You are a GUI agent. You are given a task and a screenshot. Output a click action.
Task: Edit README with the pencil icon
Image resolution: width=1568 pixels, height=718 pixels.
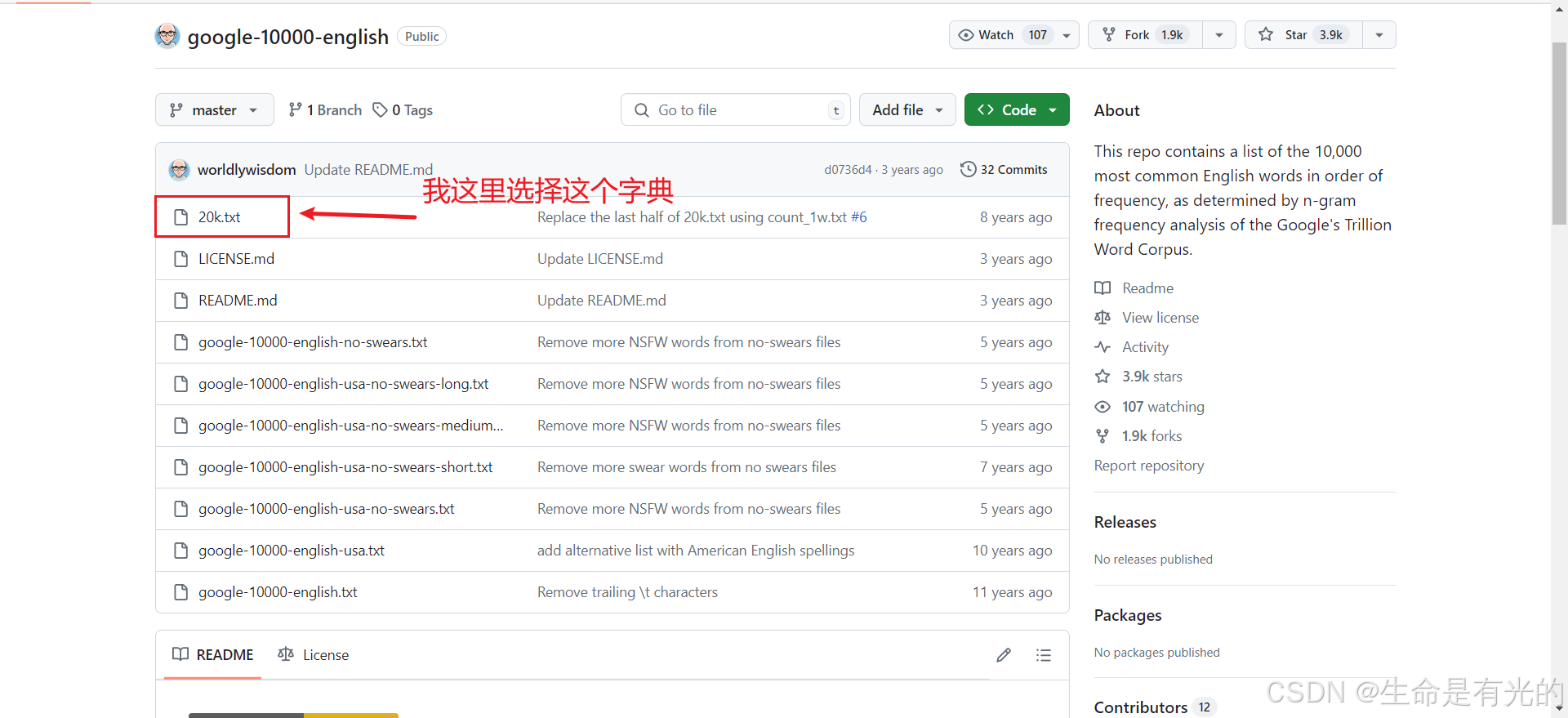coord(1004,655)
